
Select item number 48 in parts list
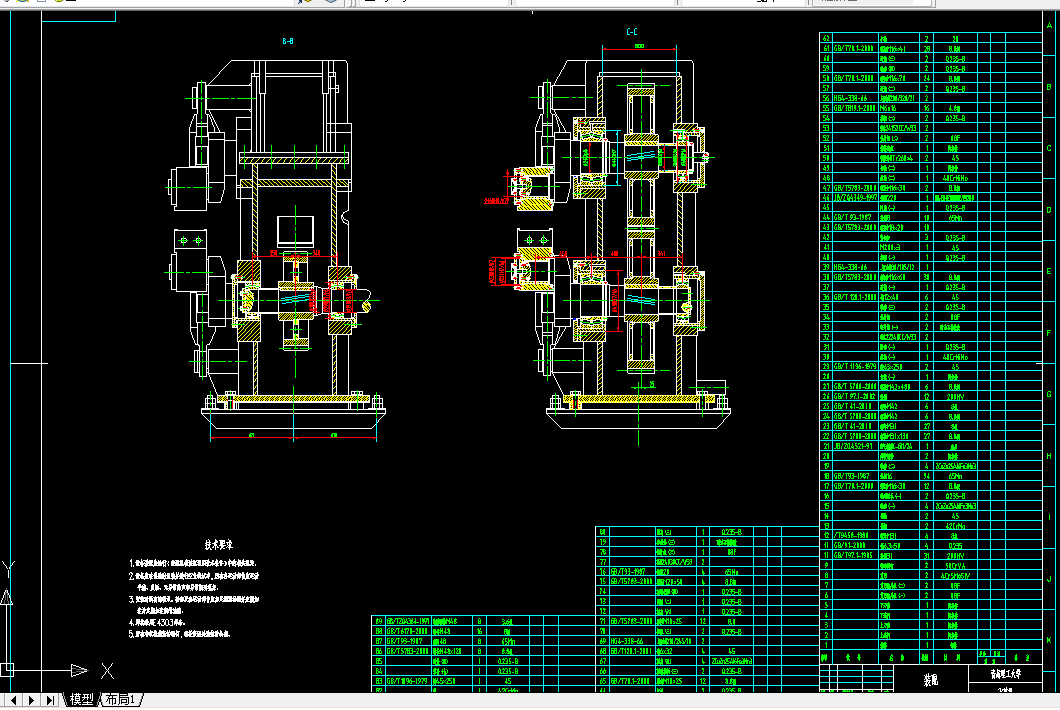click(x=825, y=178)
